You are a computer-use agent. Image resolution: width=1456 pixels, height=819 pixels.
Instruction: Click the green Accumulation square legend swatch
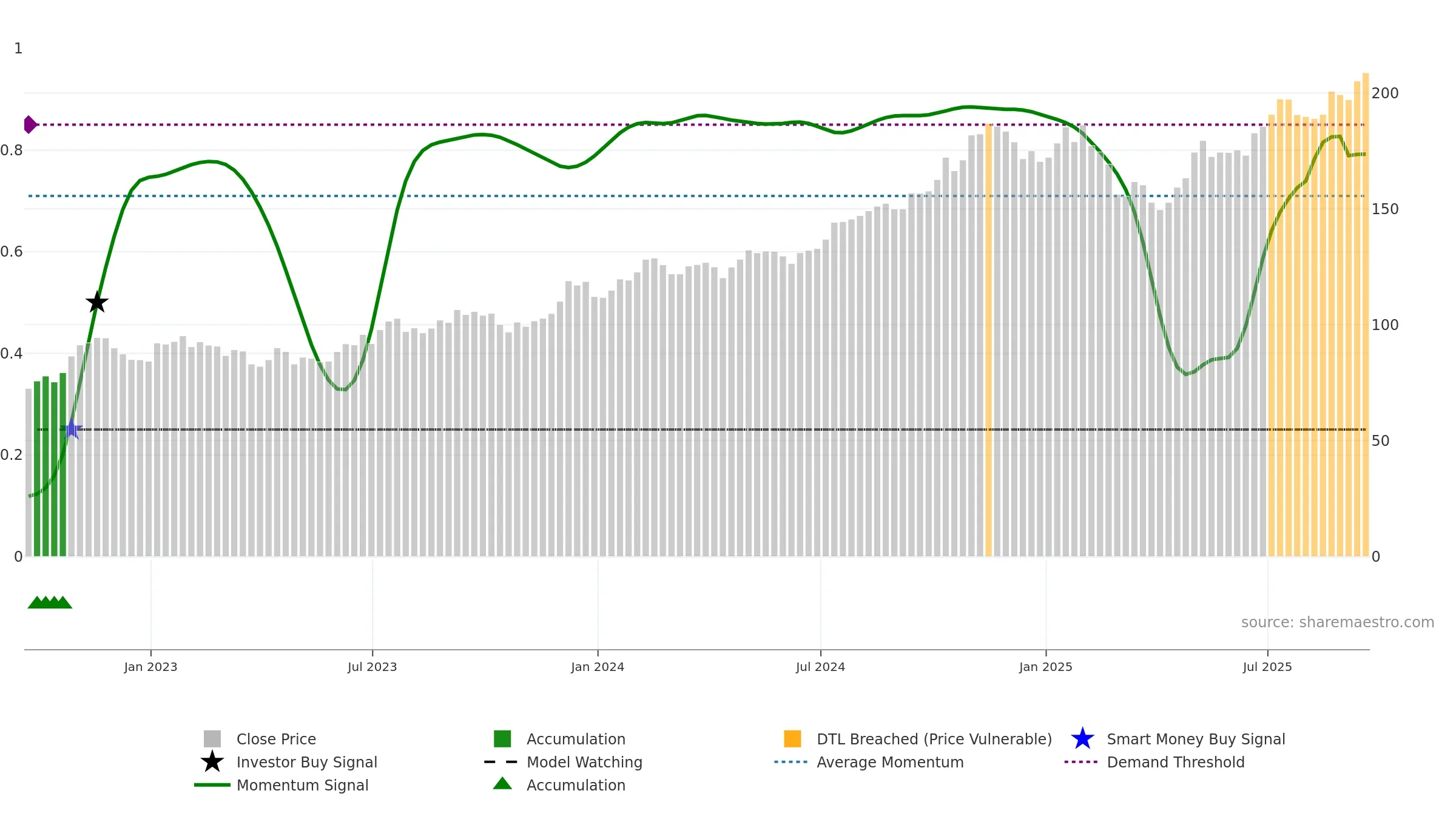[x=502, y=738]
